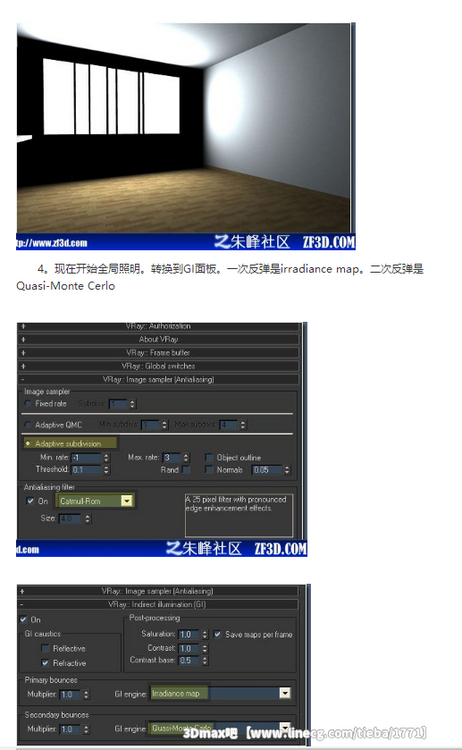Collapse the Image sampler (Antialiasing) rollout in first panel

point(158,379)
